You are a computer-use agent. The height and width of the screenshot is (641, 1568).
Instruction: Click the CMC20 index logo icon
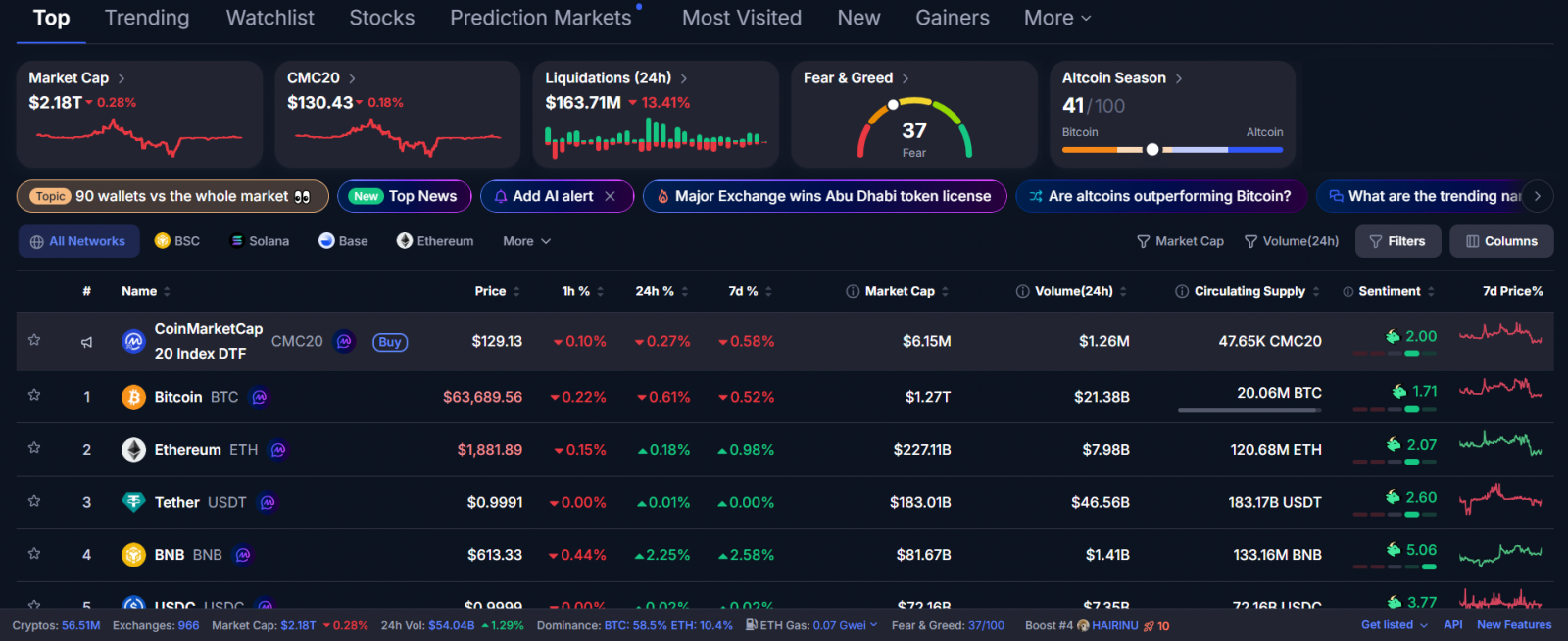(133, 341)
